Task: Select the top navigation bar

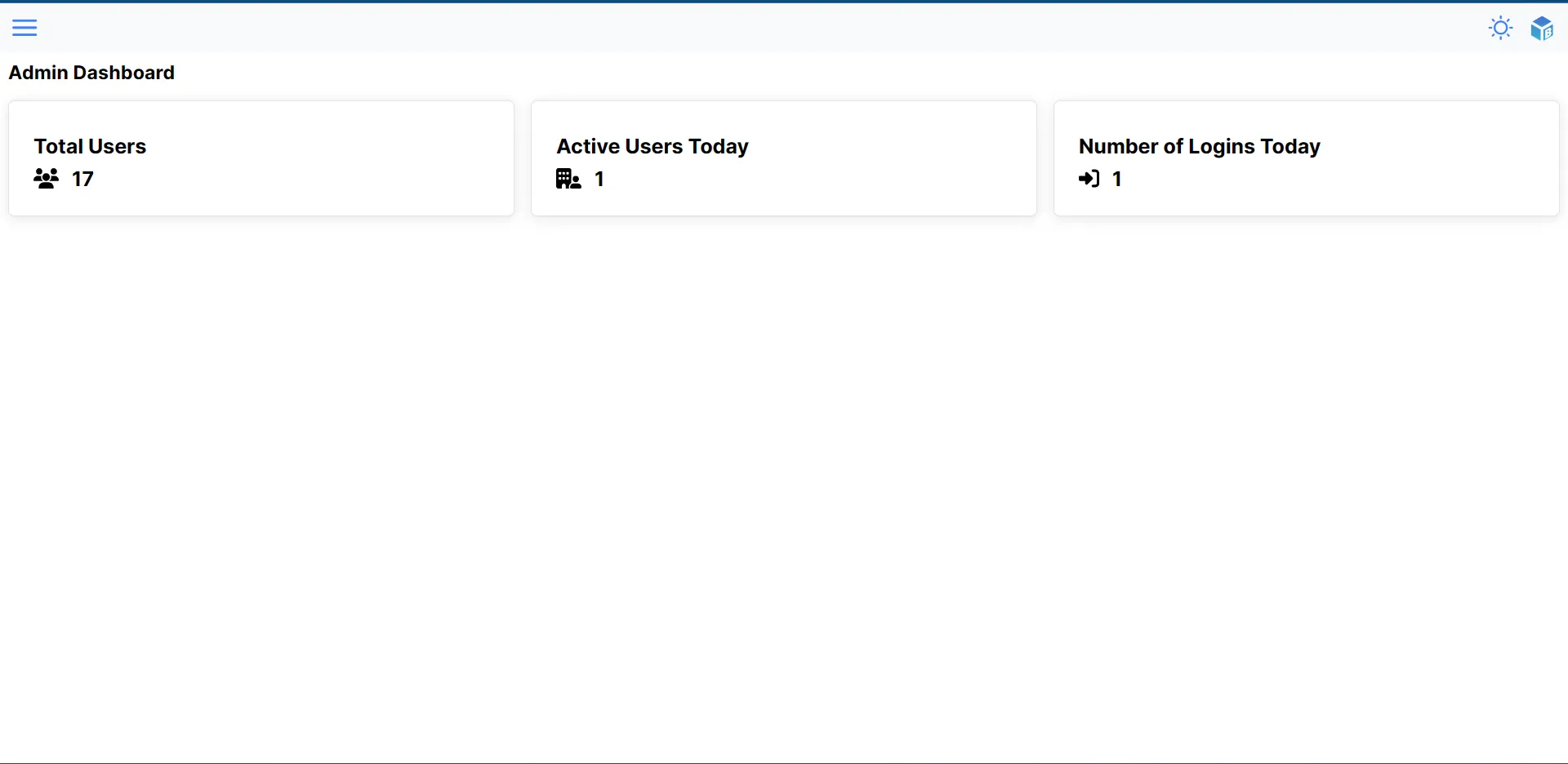Action: (x=784, y=27)
